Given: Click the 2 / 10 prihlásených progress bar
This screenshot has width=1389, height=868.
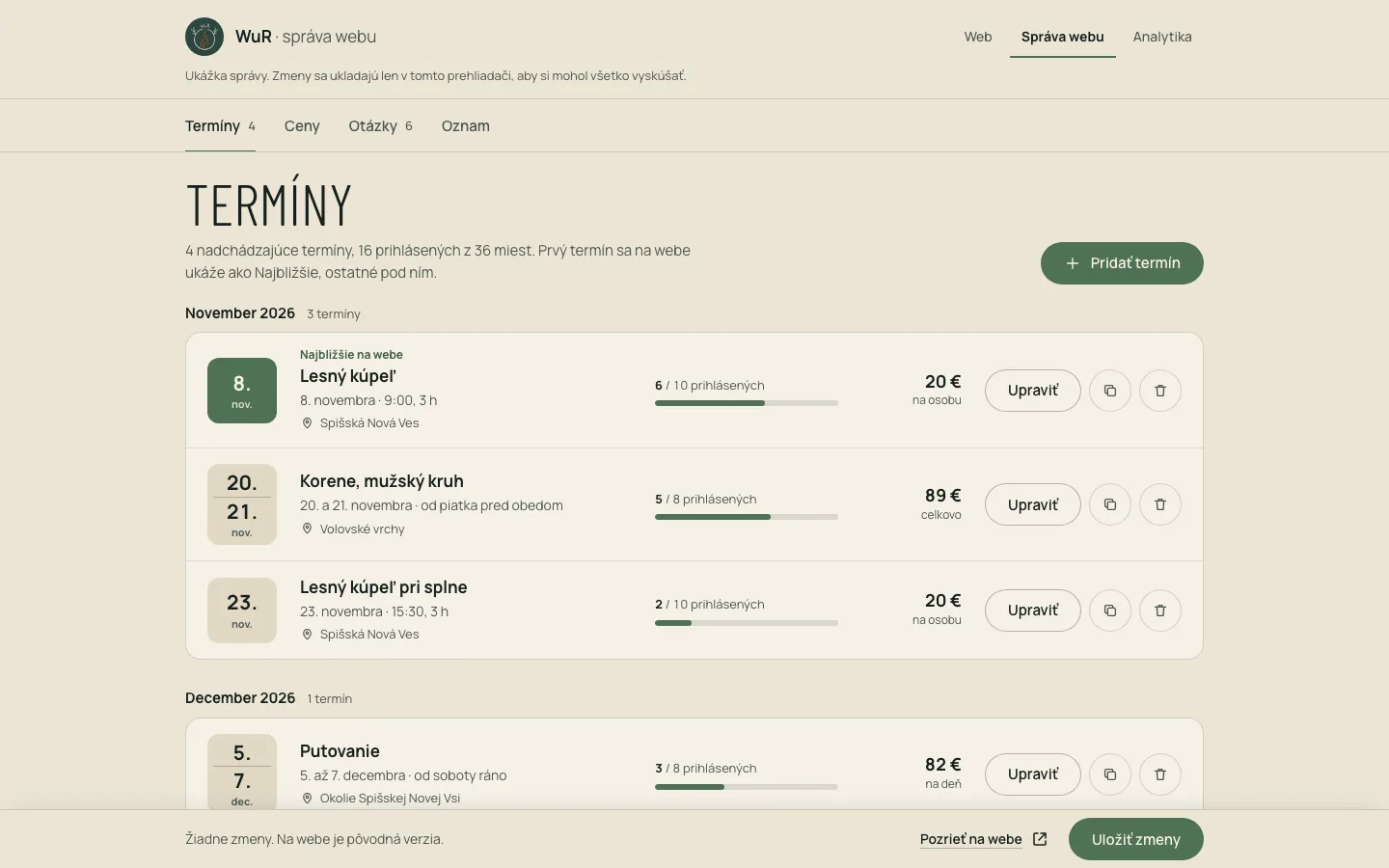Looking at the screenshot, I should coord(747,623).
